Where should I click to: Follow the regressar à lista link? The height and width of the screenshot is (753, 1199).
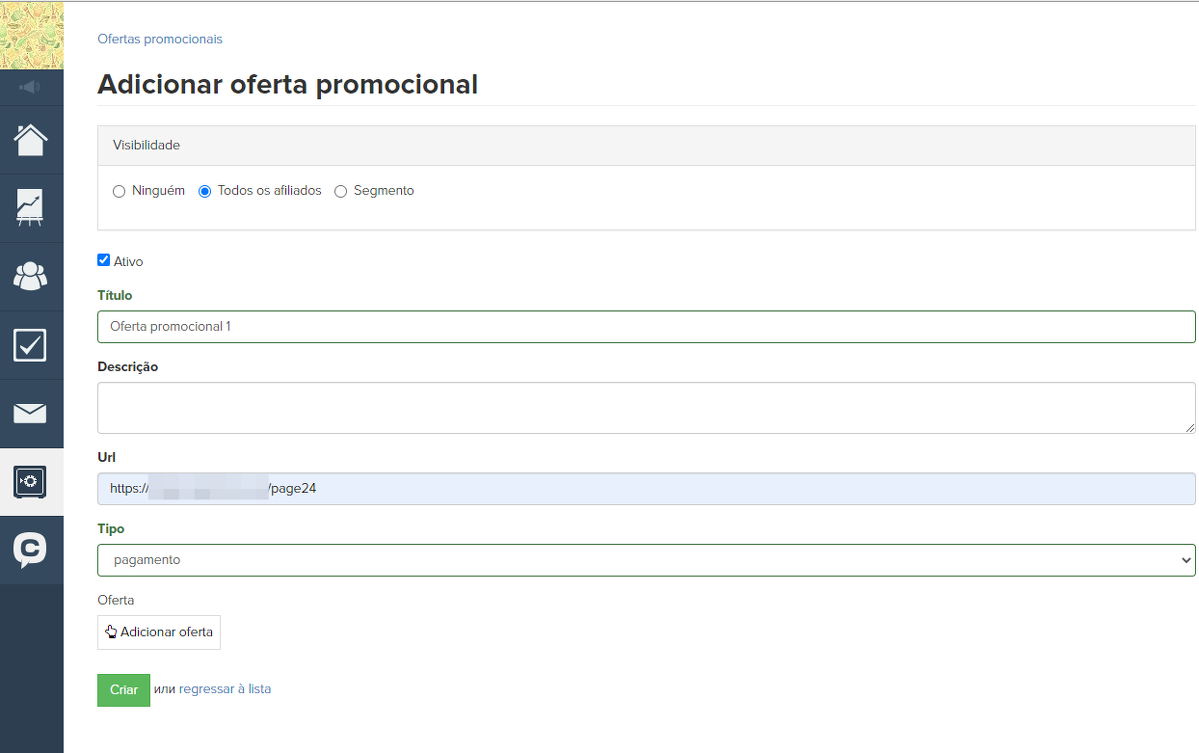coord(225,689)
